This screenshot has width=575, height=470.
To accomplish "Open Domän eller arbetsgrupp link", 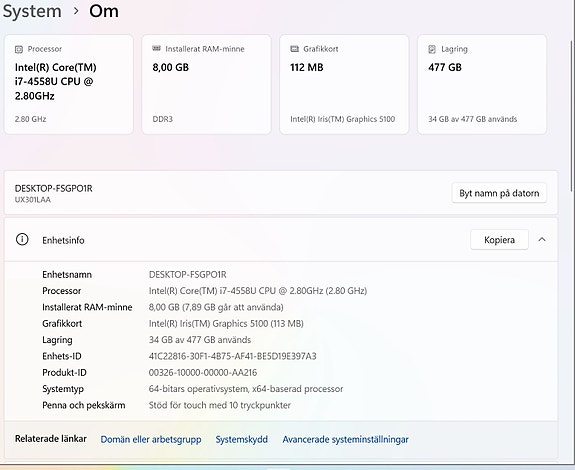I will 151,439.
